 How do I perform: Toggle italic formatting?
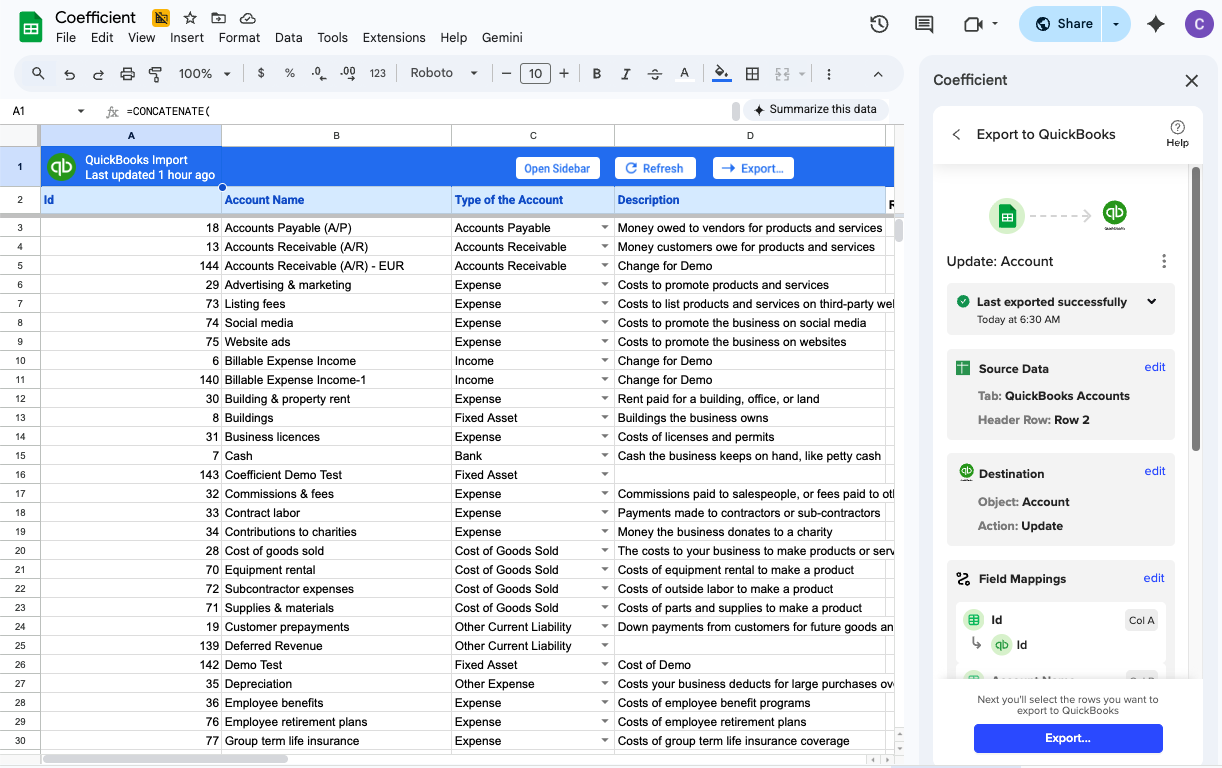pyautogui.click(x=626, y=74)
